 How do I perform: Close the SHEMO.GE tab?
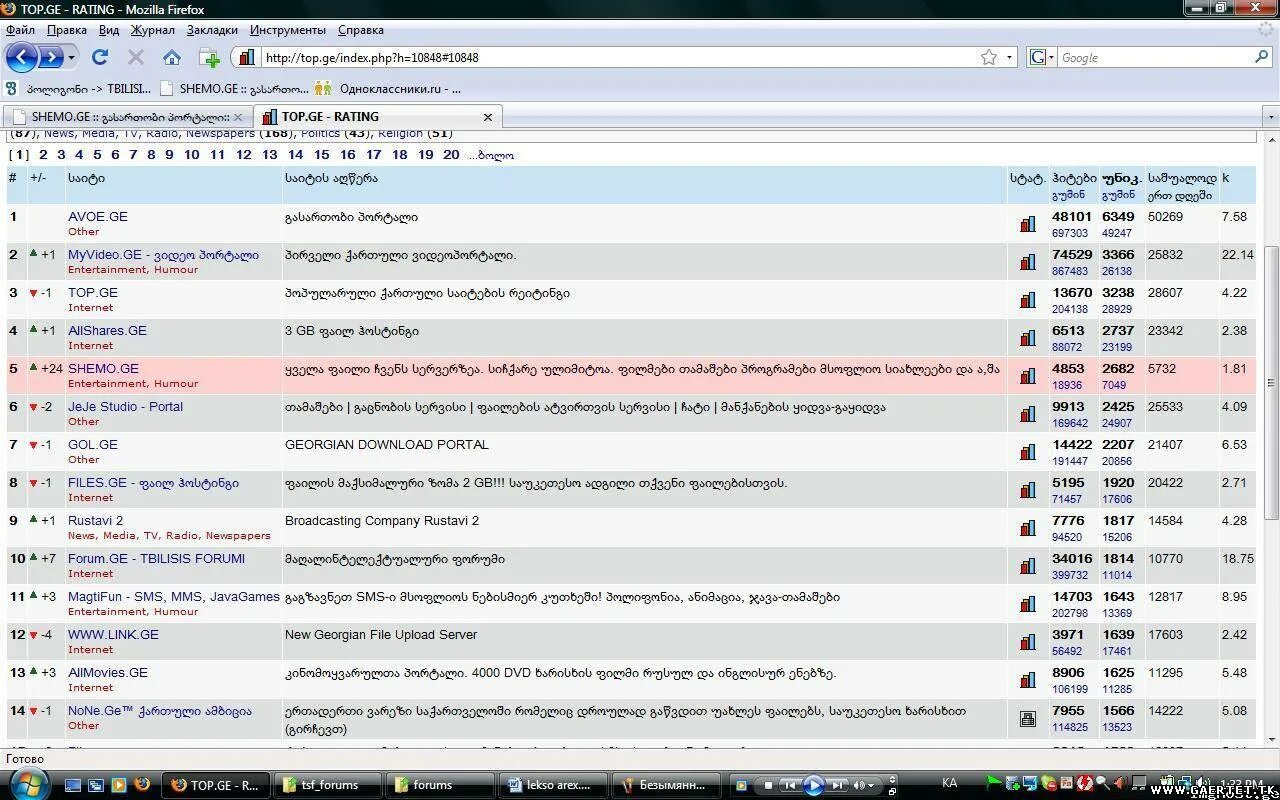click(x=238, y=117)
